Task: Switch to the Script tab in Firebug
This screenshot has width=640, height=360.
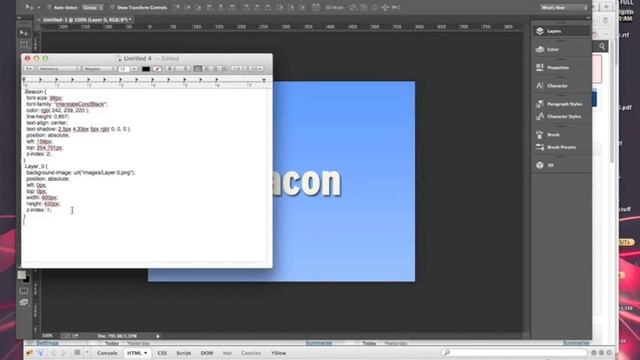Action: click(x=183, y=353)
